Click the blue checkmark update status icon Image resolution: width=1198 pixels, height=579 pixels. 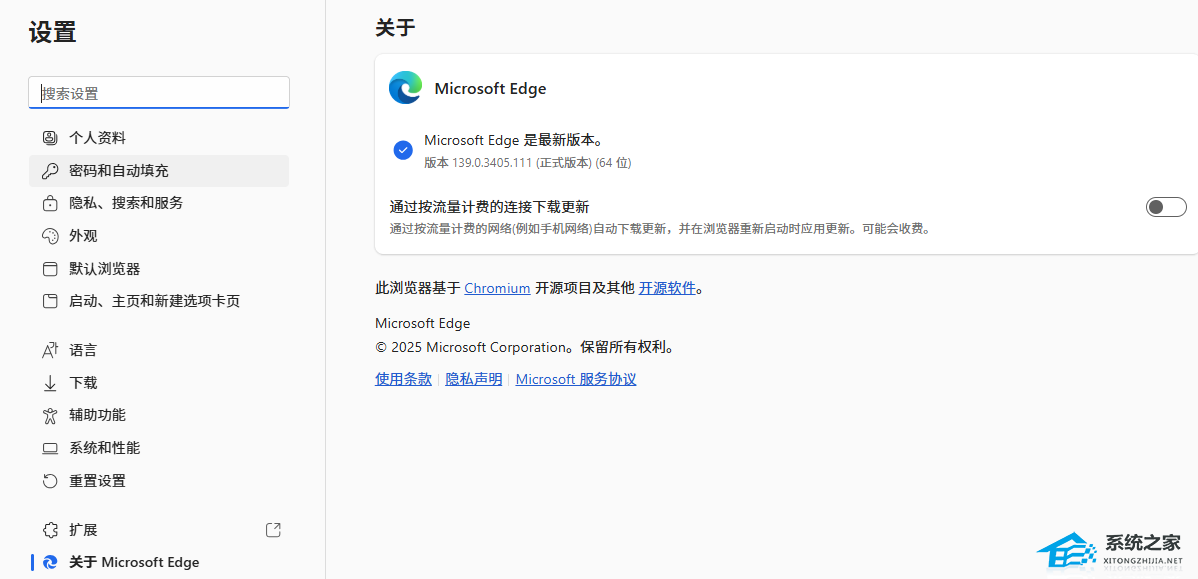(x=403, y=150)
